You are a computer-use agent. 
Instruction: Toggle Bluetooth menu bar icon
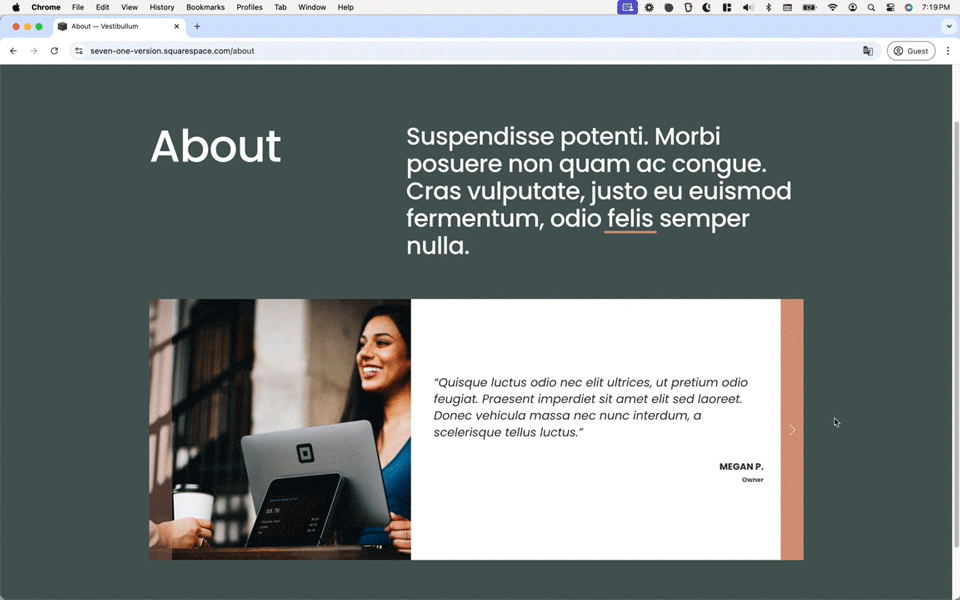768,7
